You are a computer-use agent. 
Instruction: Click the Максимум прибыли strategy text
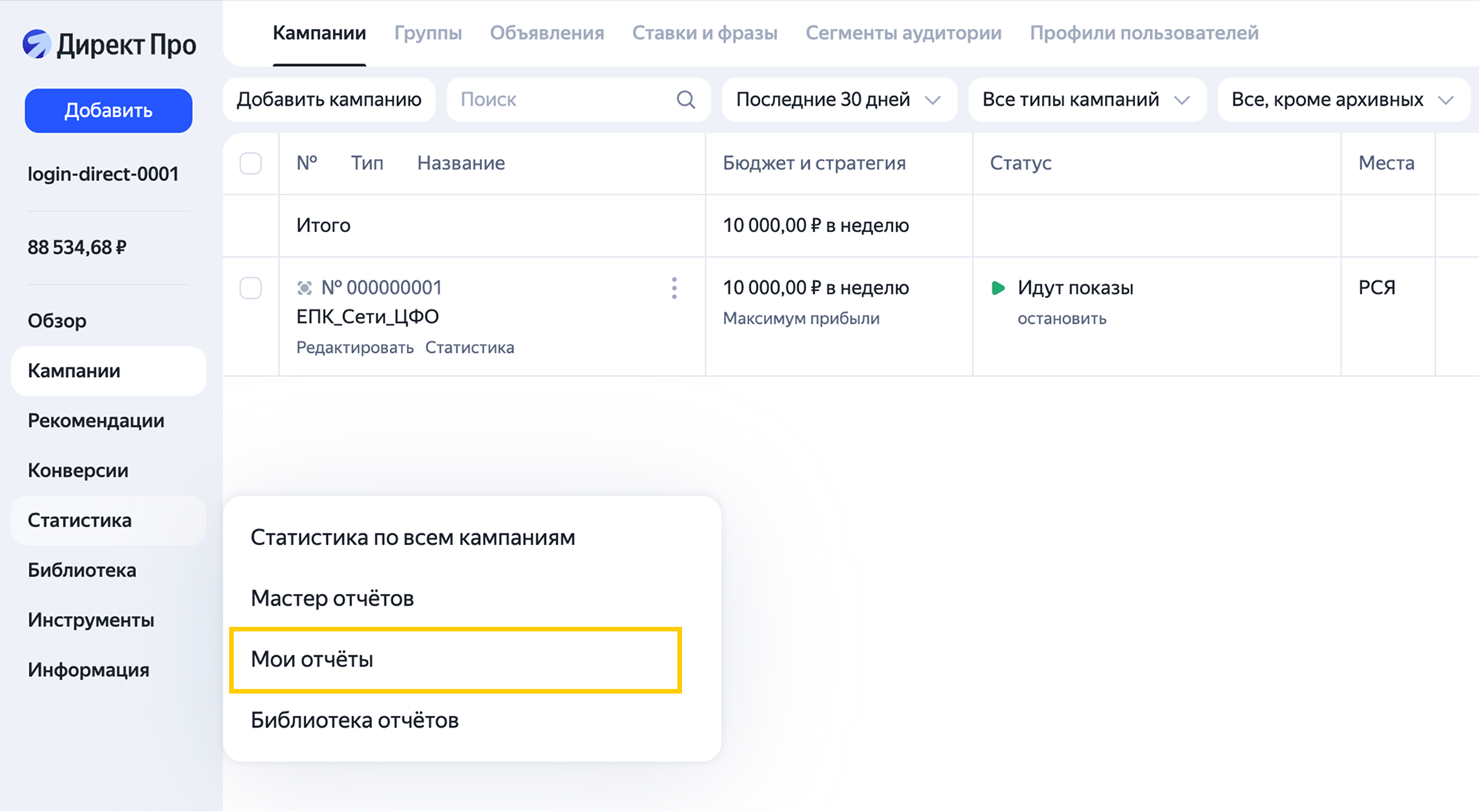coord(801,319)
